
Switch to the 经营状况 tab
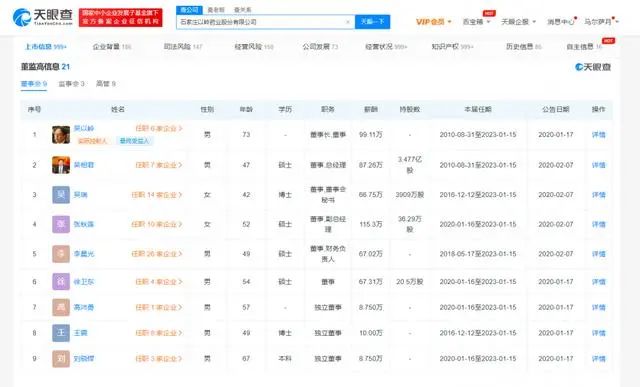tap(386, 47)
